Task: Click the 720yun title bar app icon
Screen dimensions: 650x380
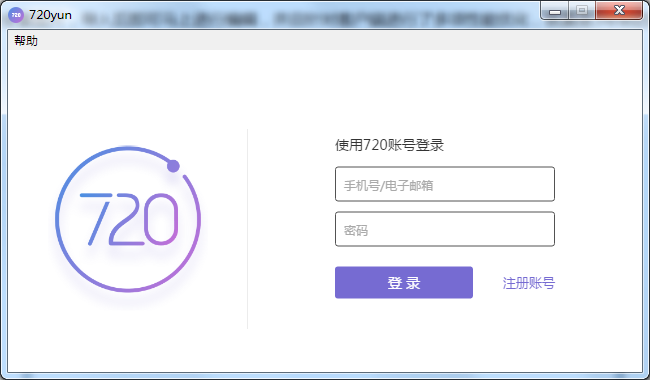Action: (x=16, y=15)
